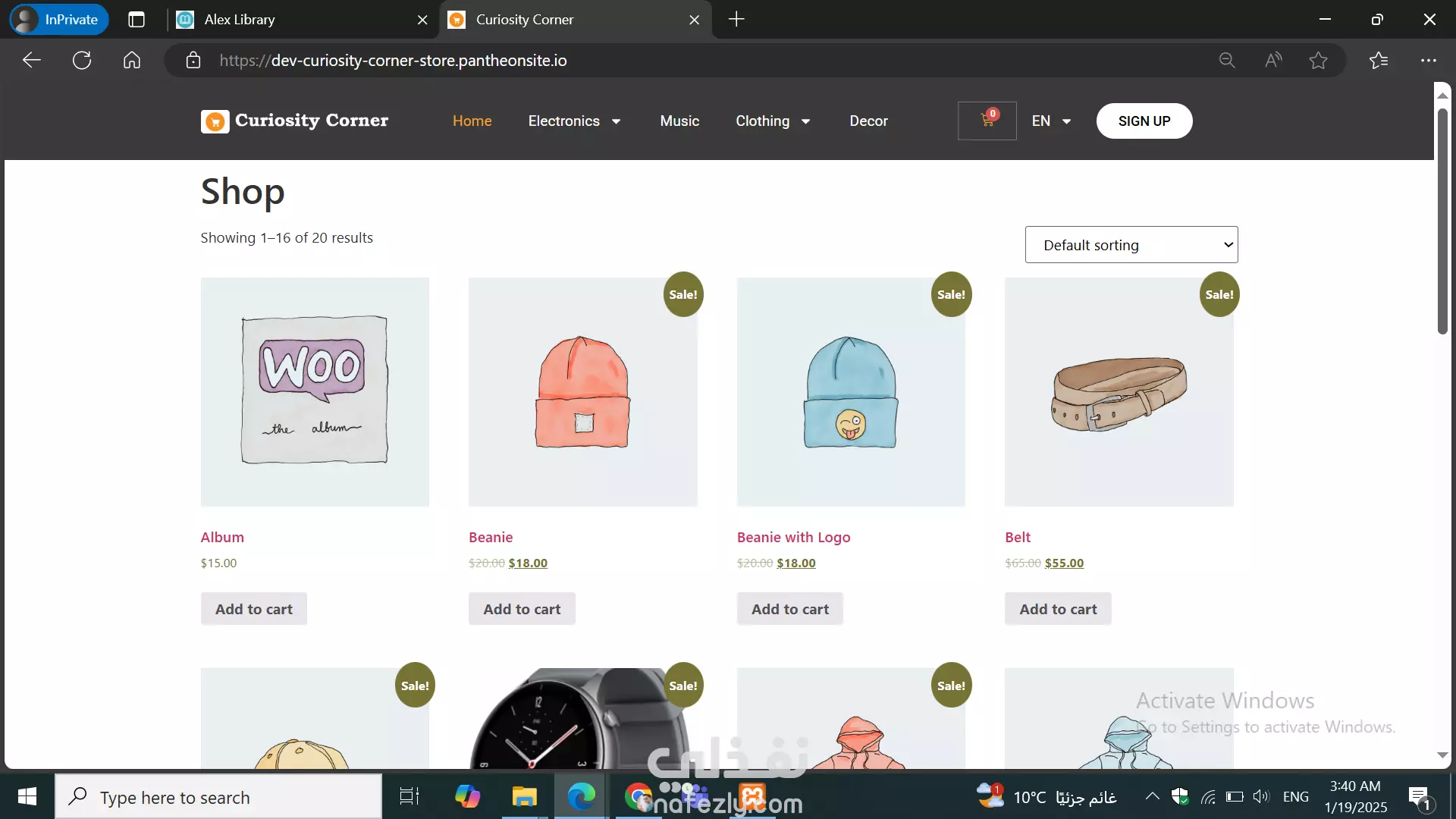This screenshot has height=819, width=1456.
Task: Click the Curiosity Corner logo
Action: coord(294,121)
